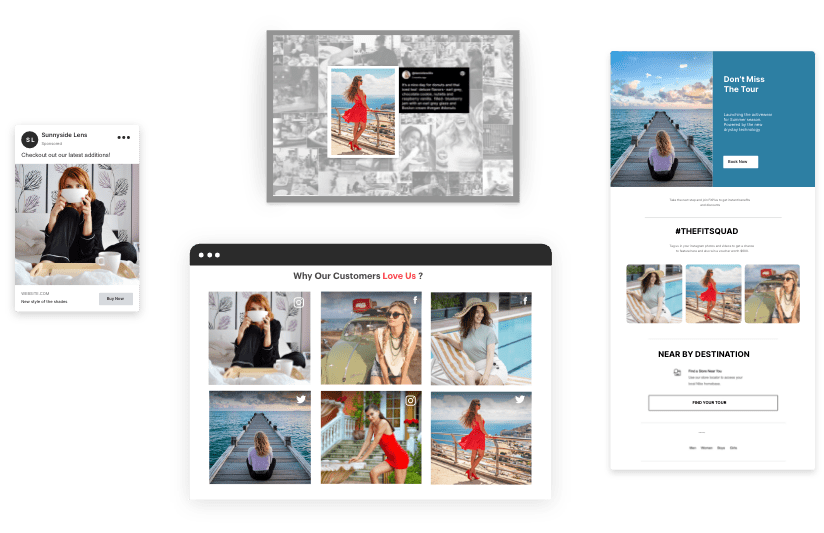824x533 pixels.
Task: Click Twitter icon on the pier photo
Action: pos(301,399)
